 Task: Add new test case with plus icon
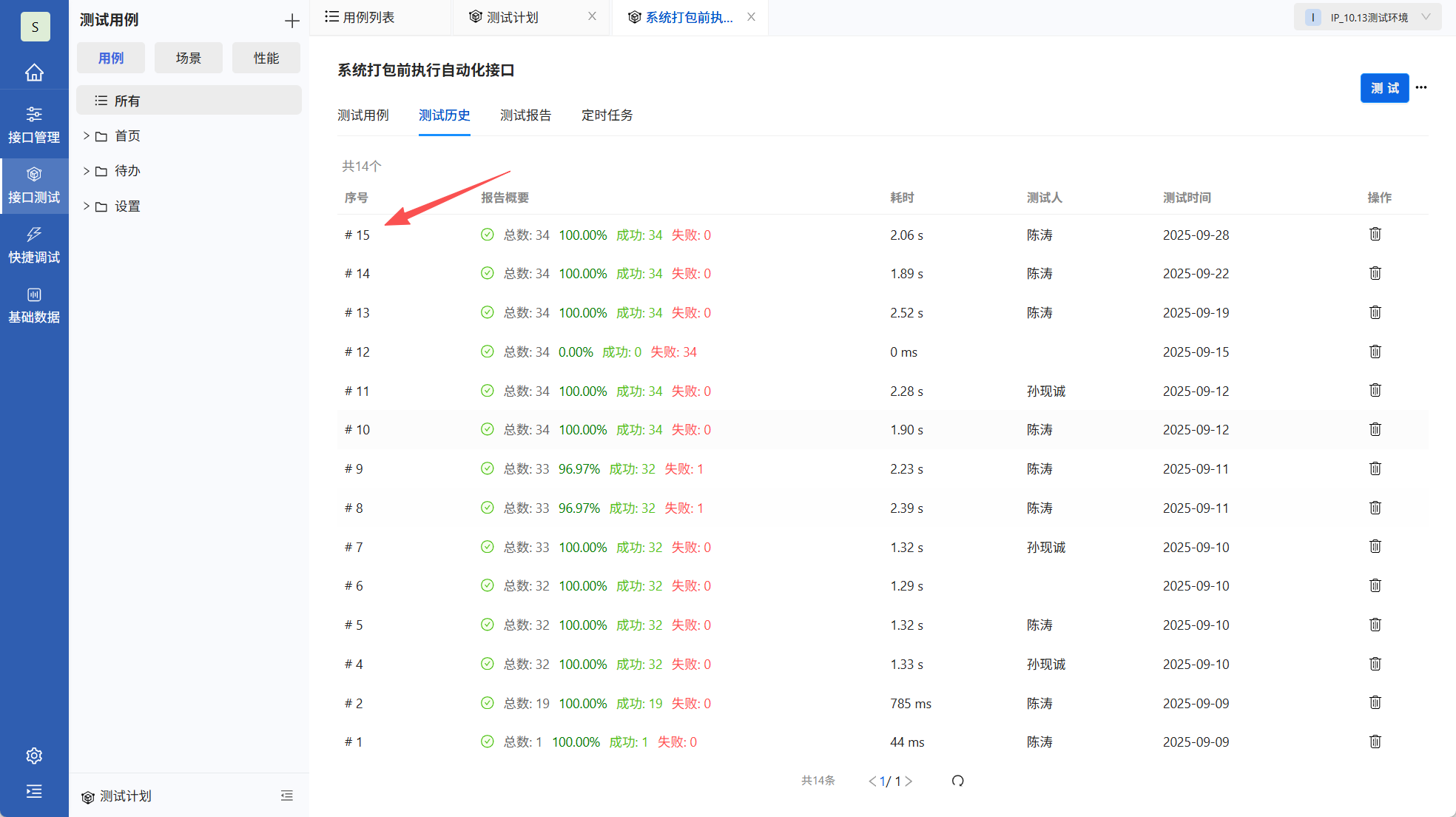(292, 21)
